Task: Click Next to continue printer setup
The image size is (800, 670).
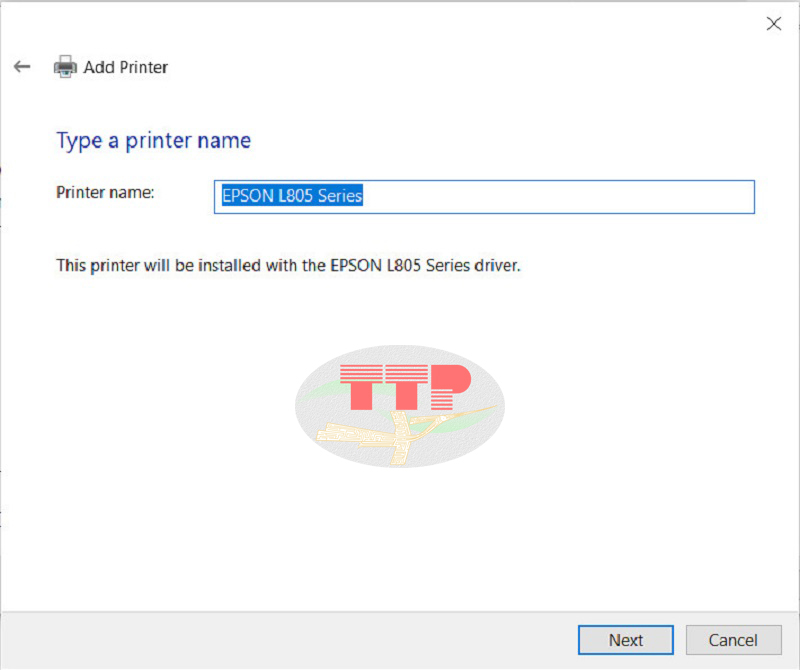Action: tap(626, 640)
